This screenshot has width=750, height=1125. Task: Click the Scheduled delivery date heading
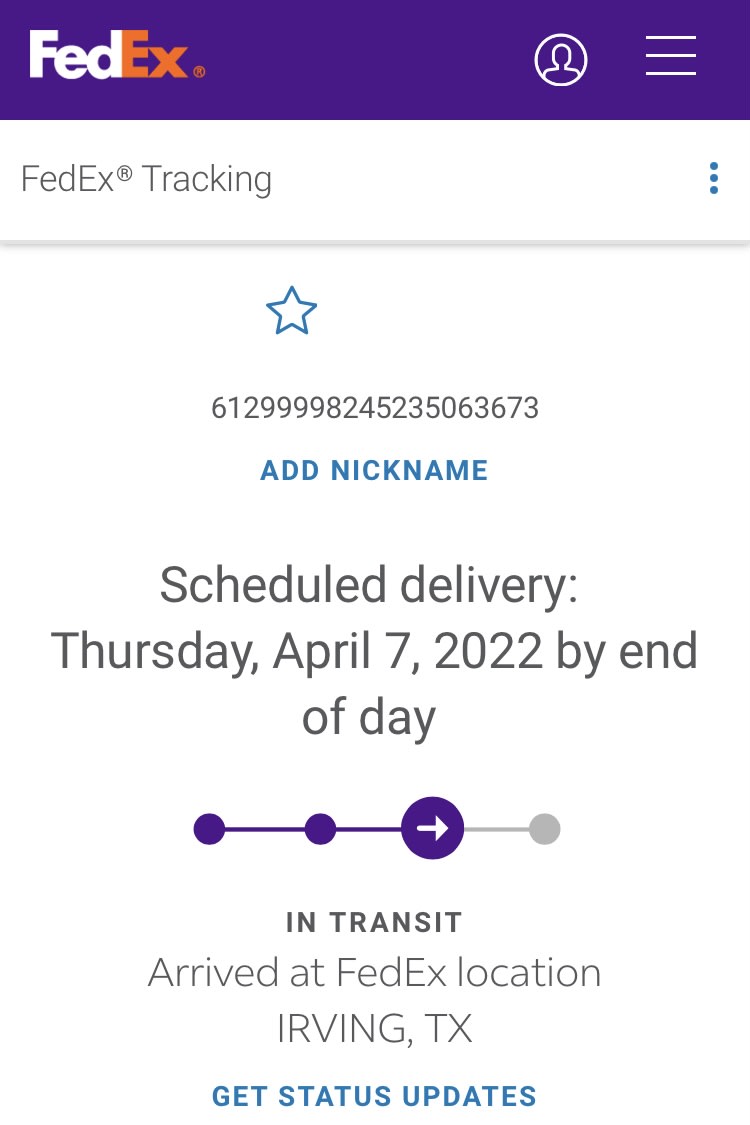point(374,651)
